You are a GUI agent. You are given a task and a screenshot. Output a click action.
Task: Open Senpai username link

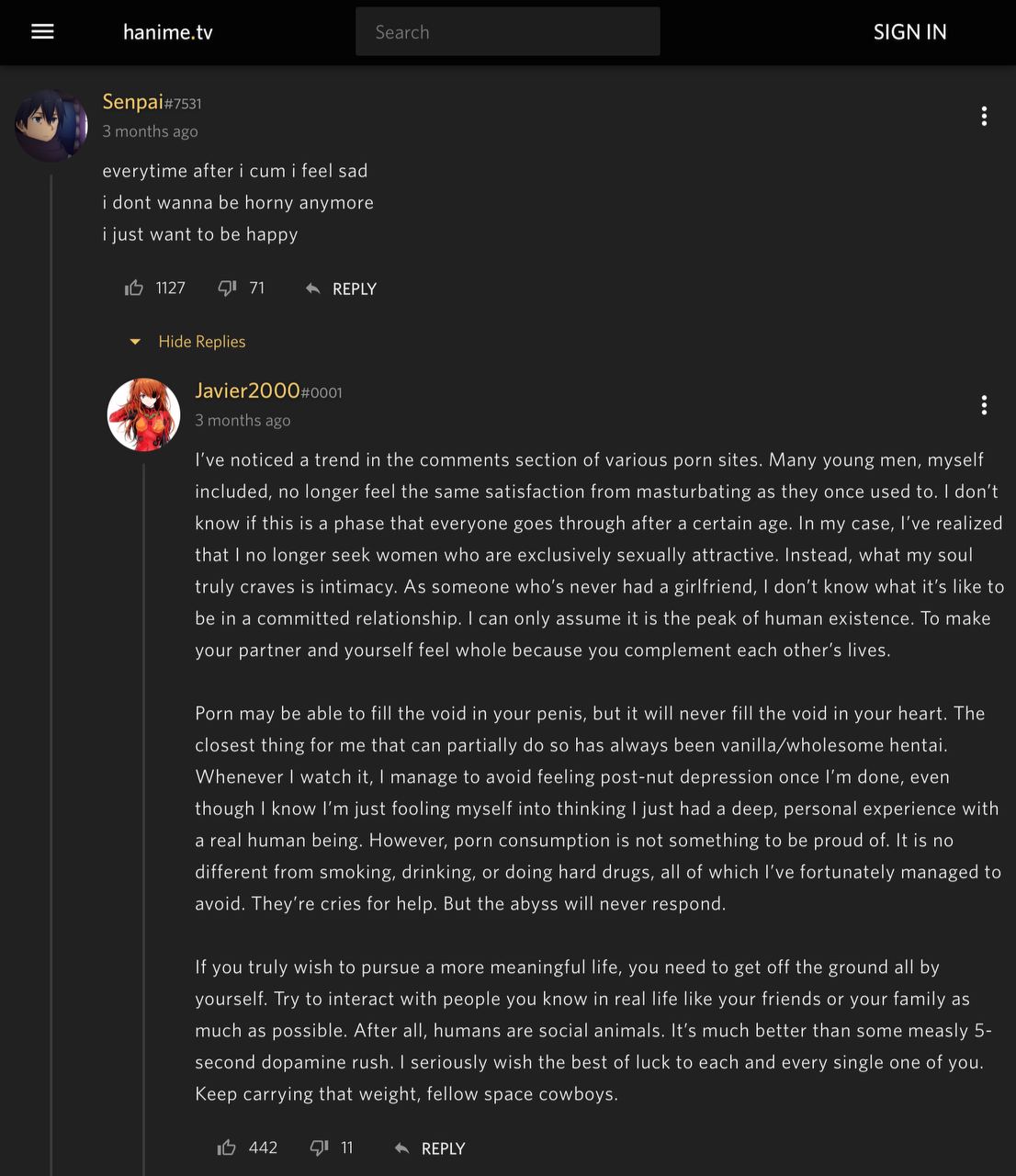(133, 102)
